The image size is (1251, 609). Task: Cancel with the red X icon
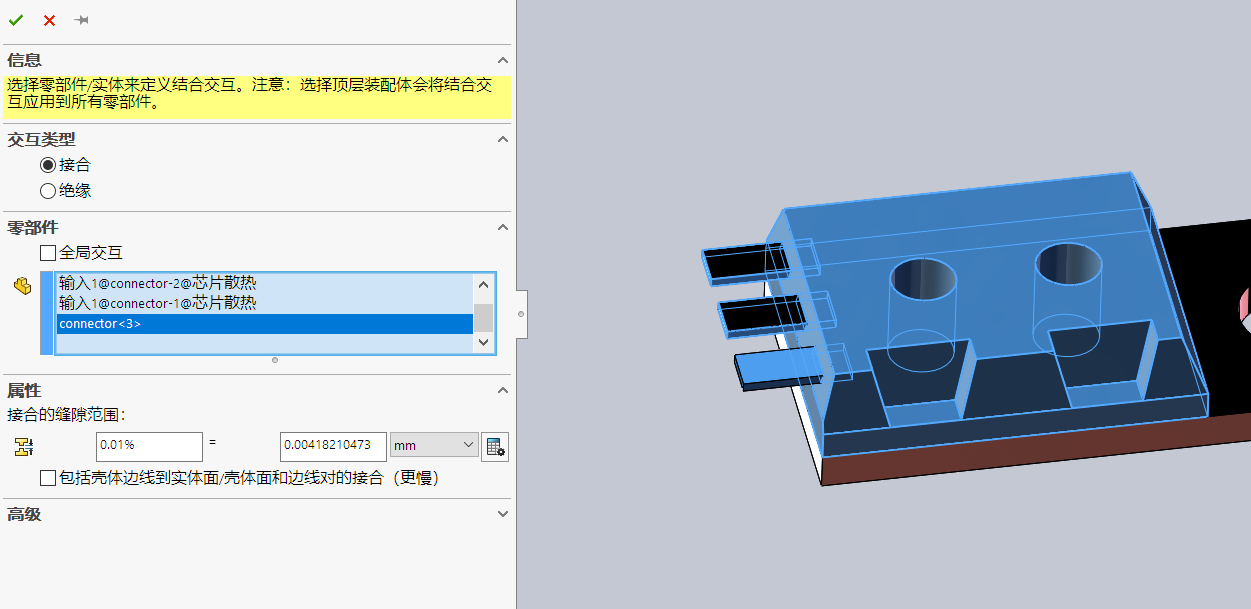pyautogui.click(x=49, y=20)
